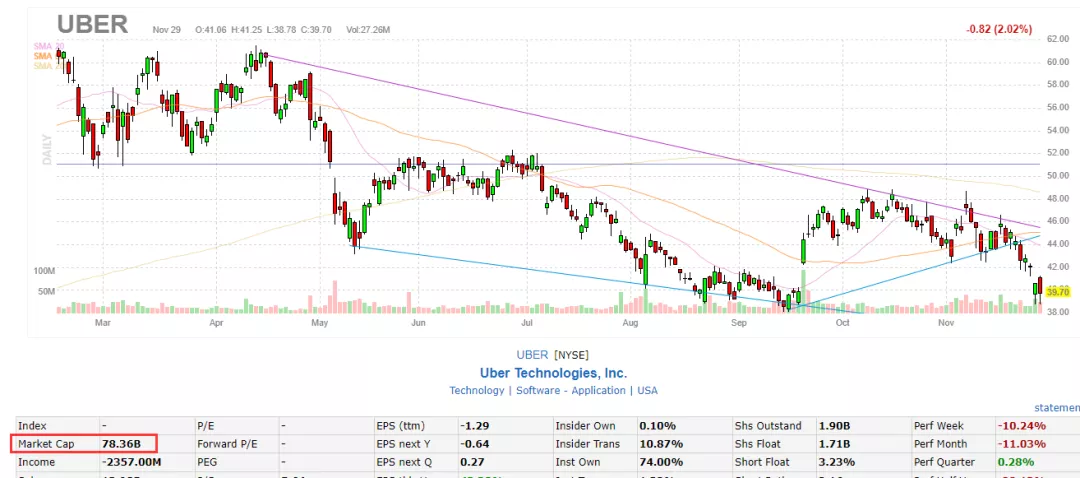
Task: Click the Perf Quarter label
Action: click(944, 461)
